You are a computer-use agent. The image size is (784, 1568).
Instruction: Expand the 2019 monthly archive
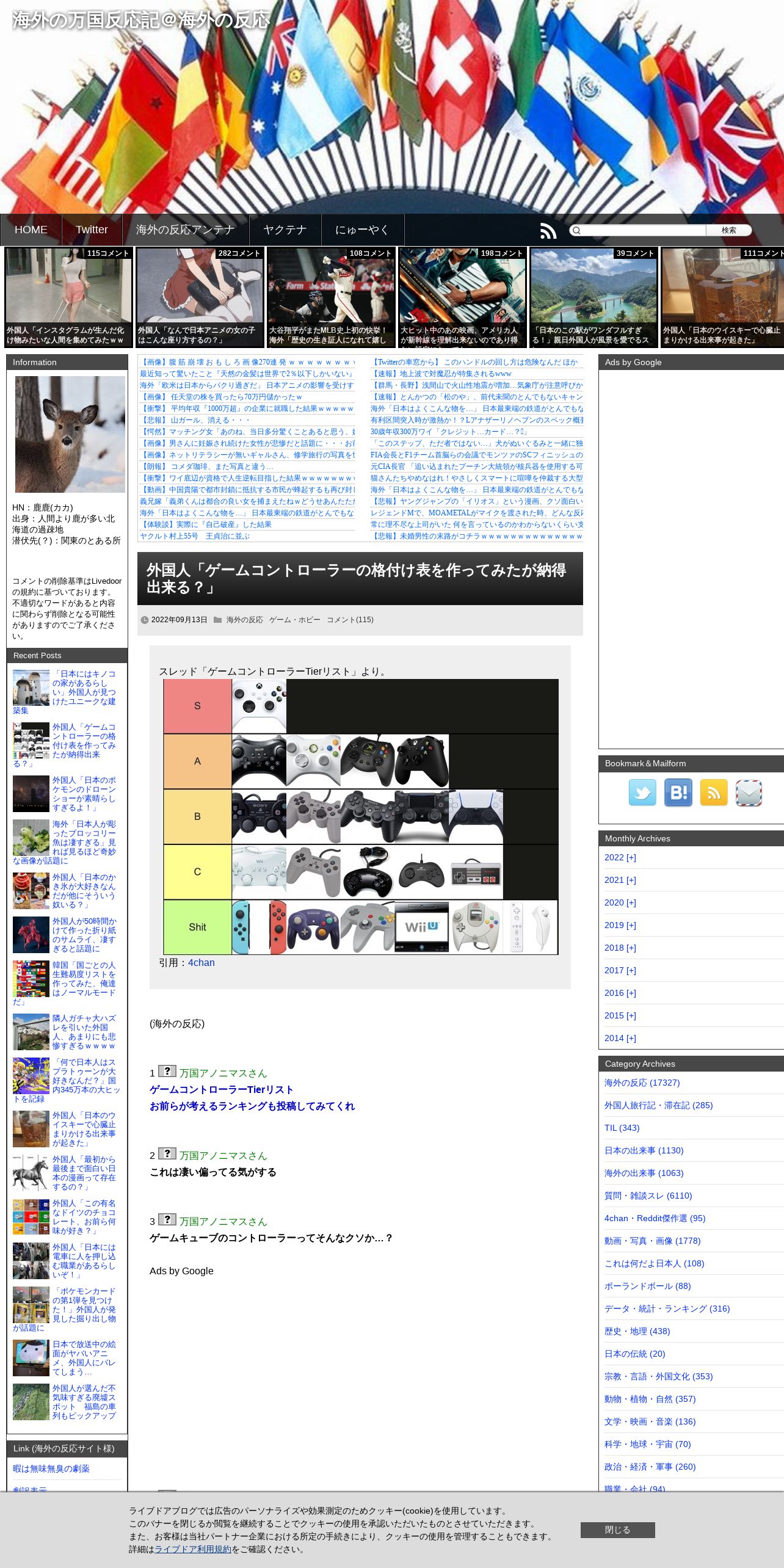(x=620, y=925)
